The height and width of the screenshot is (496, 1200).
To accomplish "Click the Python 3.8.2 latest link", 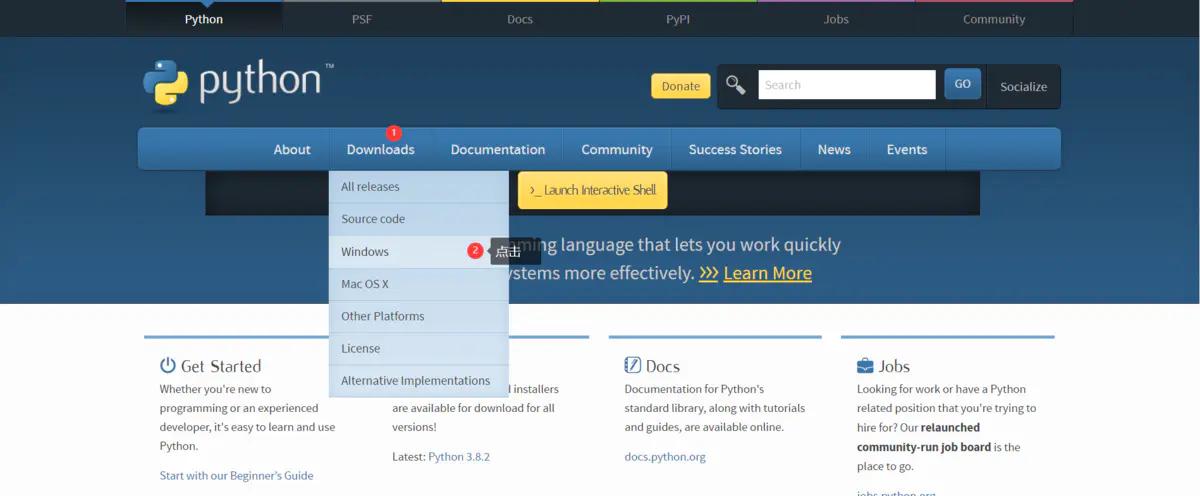I will 459,456.
